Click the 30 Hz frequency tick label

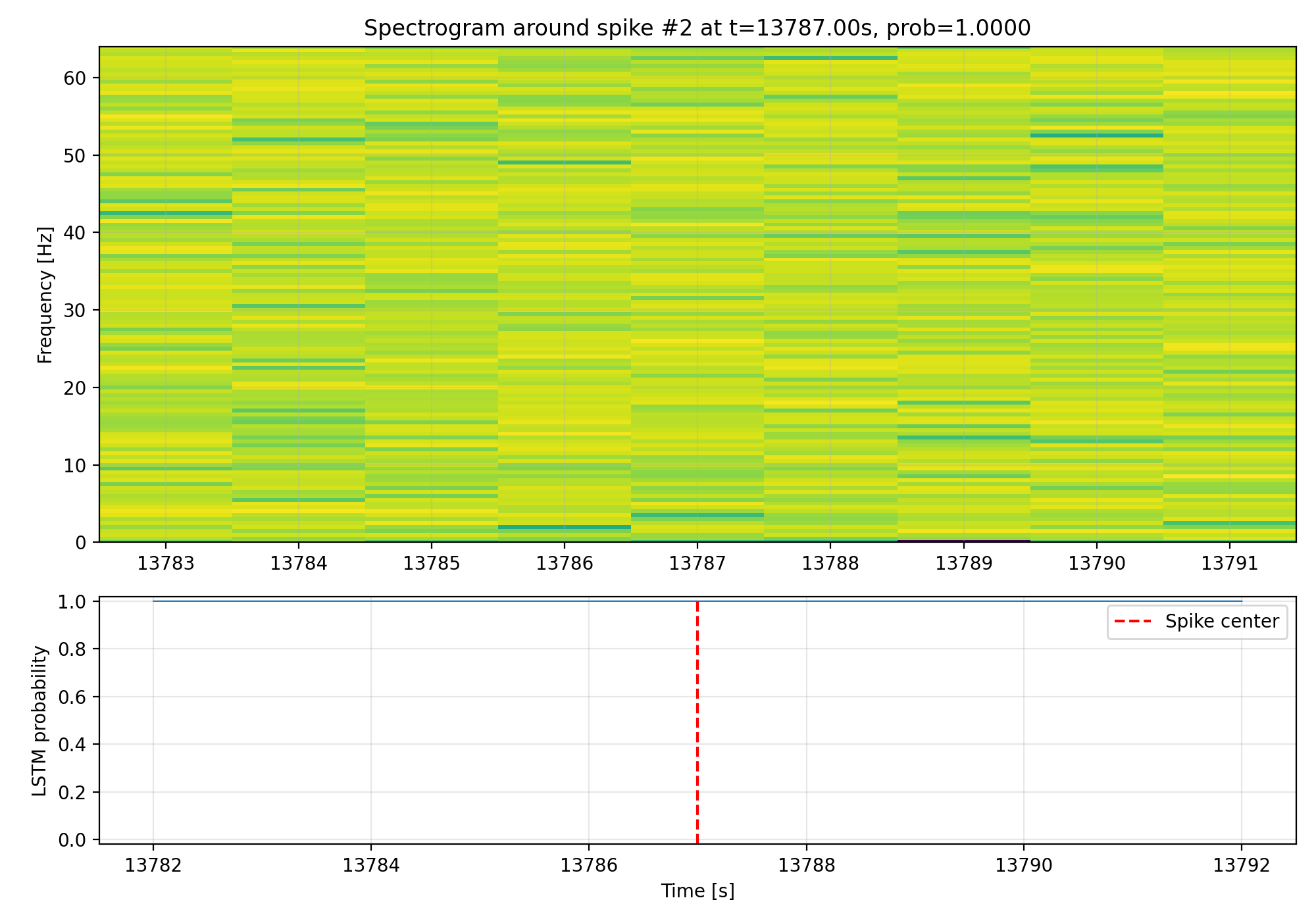[x=74, y=311]
